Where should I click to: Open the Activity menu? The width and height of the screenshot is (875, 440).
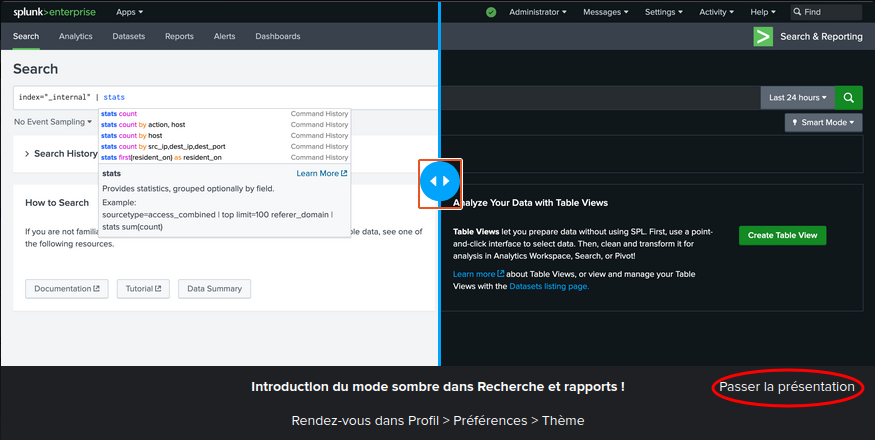pyautogui.click(x=717, y=12)
